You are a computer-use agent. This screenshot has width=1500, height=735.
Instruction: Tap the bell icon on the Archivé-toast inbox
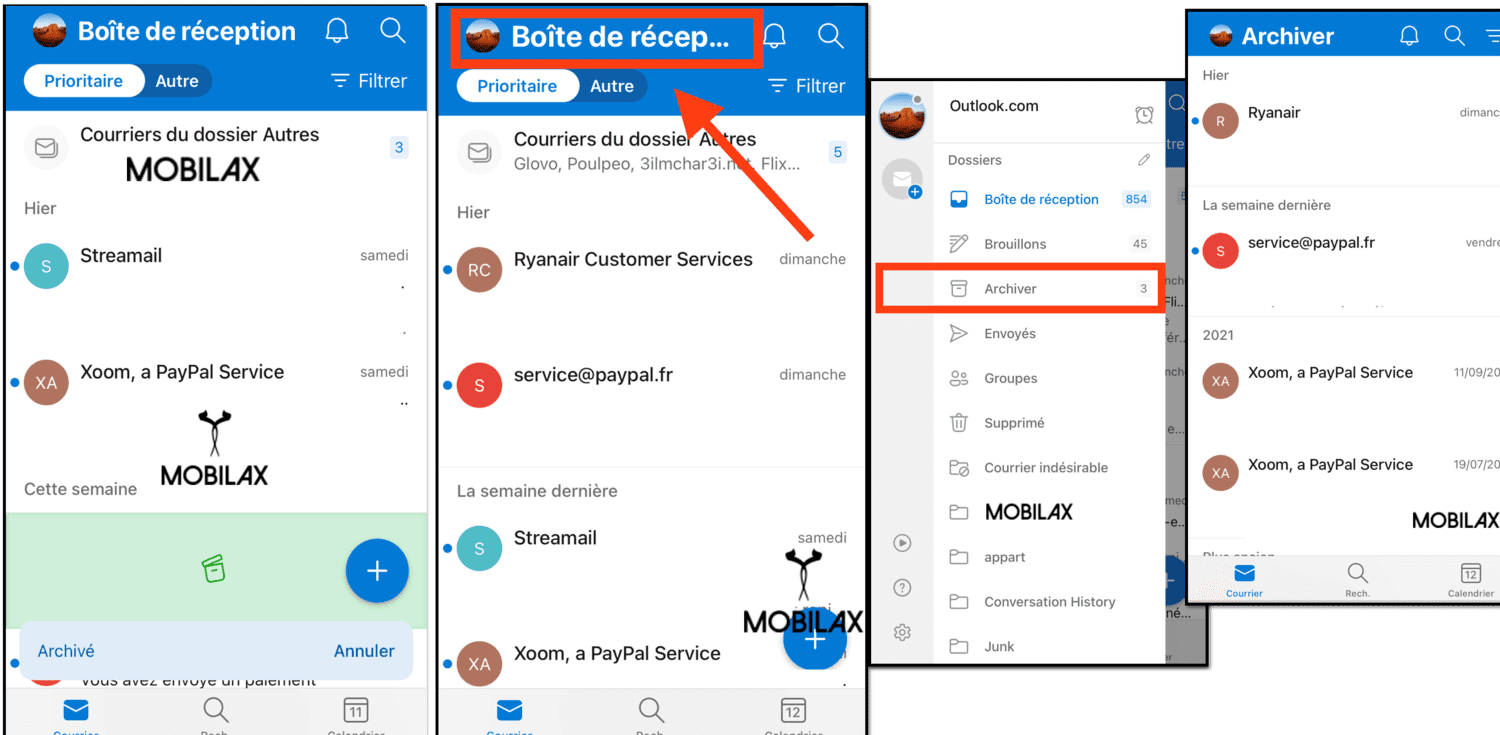pyautogui.click(x=337, y=31)
